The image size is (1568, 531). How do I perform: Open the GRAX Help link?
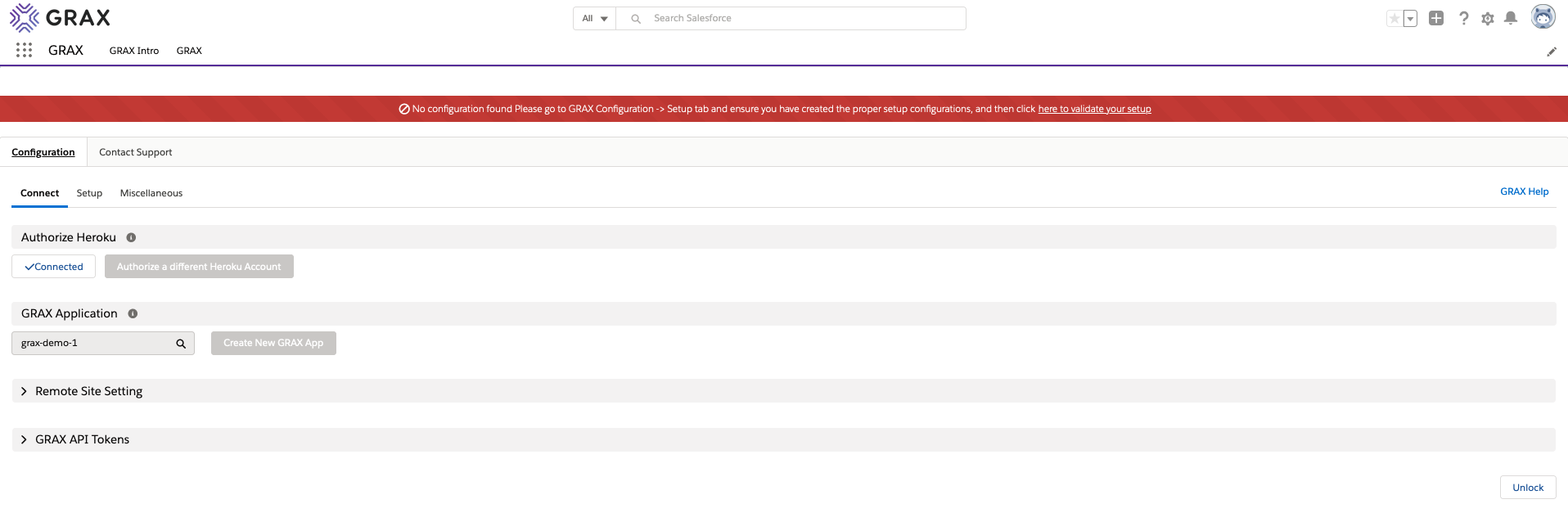pos(1524,191)
